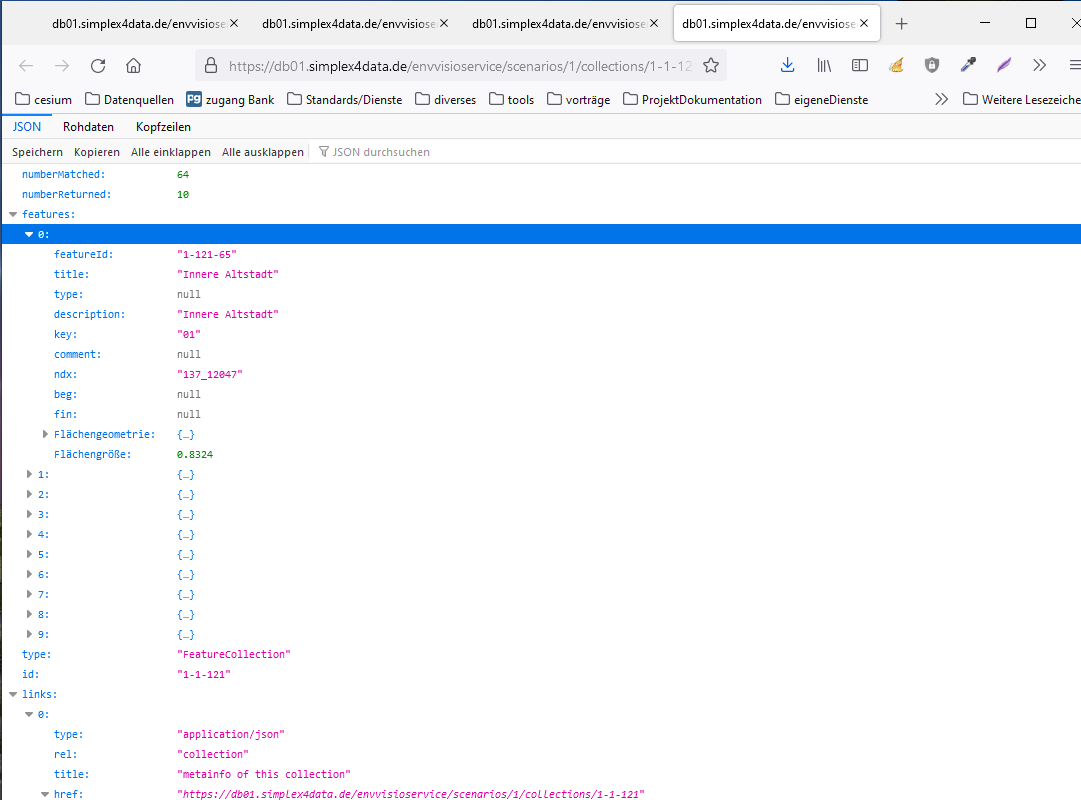Click the eyedropper color picker extension
Viewport: 1081px width, 800px height.
[x=968, y=65]
